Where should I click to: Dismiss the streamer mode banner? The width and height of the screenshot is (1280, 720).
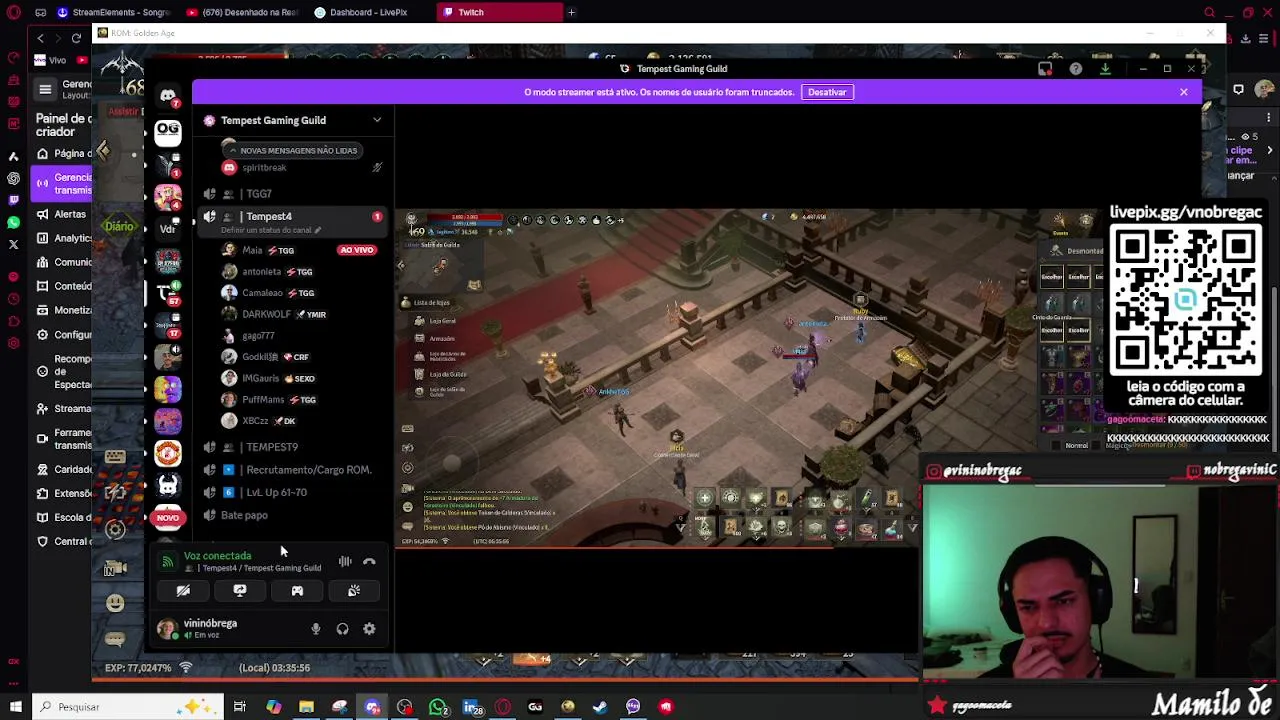[1184, 92]
